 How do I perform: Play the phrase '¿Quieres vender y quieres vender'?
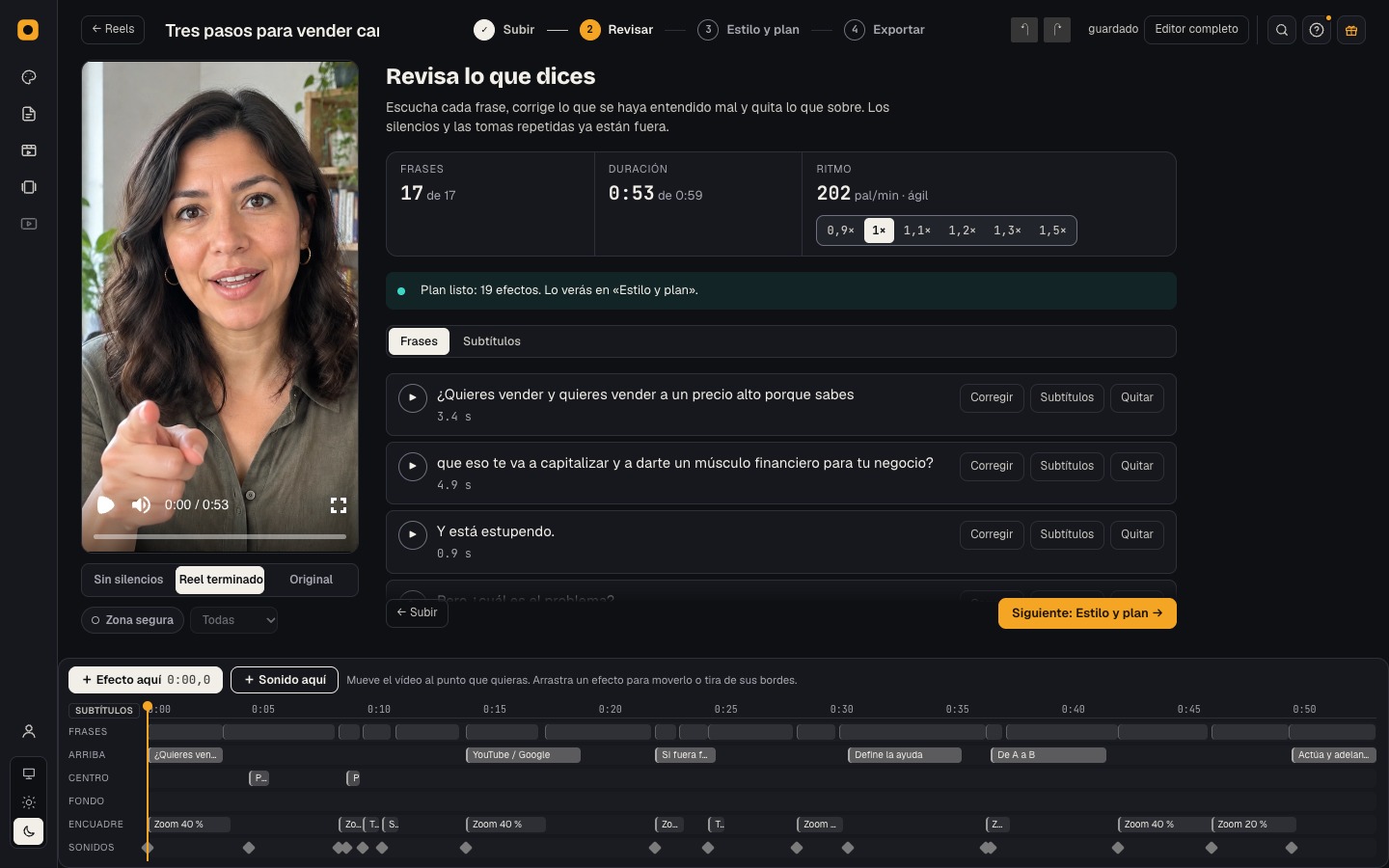click(x=413, y=397)
